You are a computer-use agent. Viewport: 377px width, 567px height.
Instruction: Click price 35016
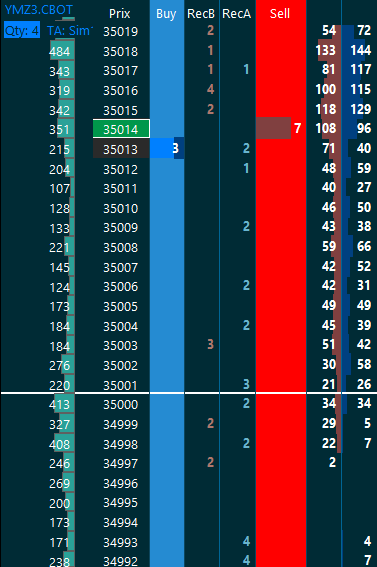click(x=120, y=90)
